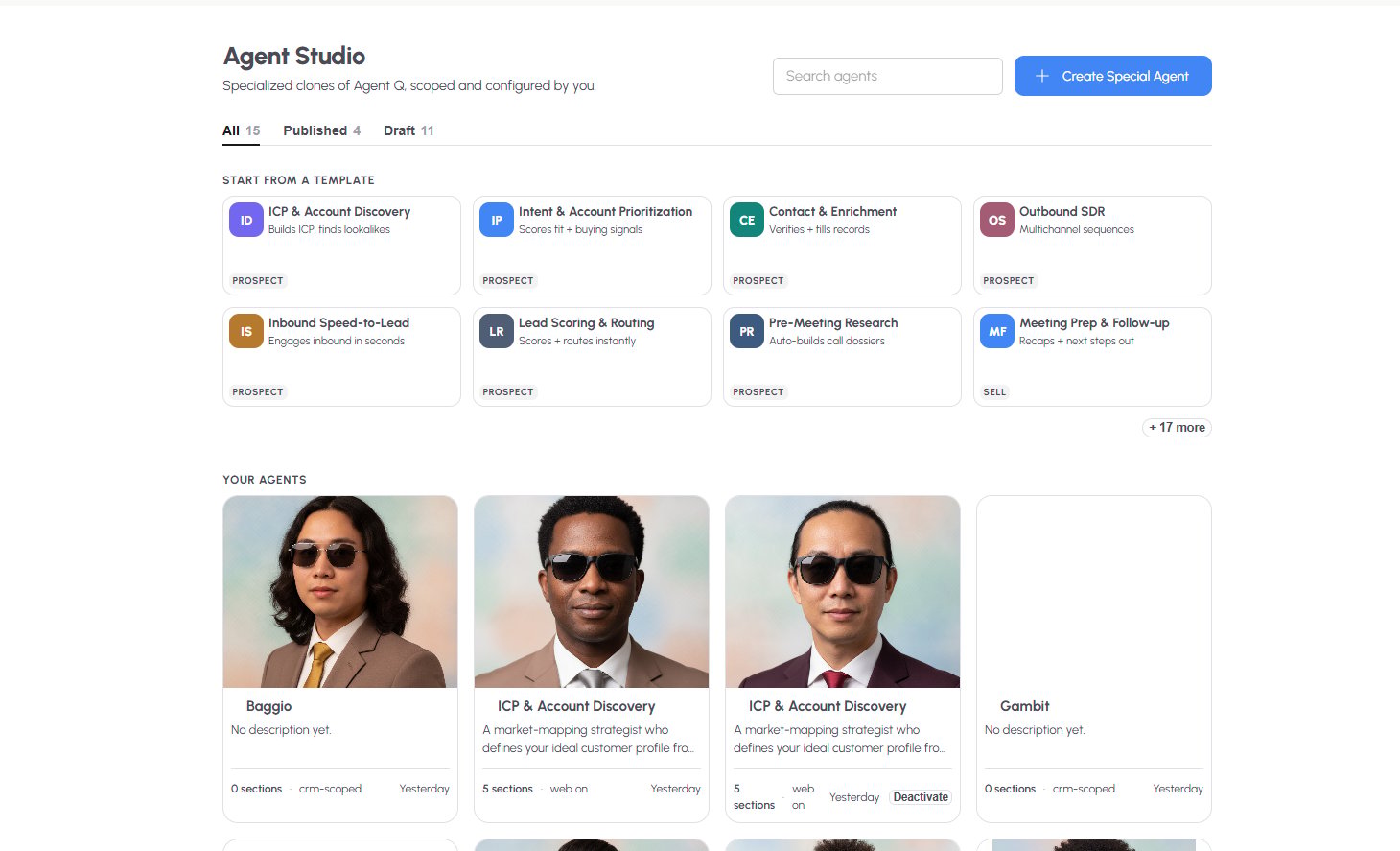Click the PROSPECT tag on Inbound Speed-to-Lead template
Image resolution: width=1400 pixels, height=851 pixels.
tap(257, 391)
